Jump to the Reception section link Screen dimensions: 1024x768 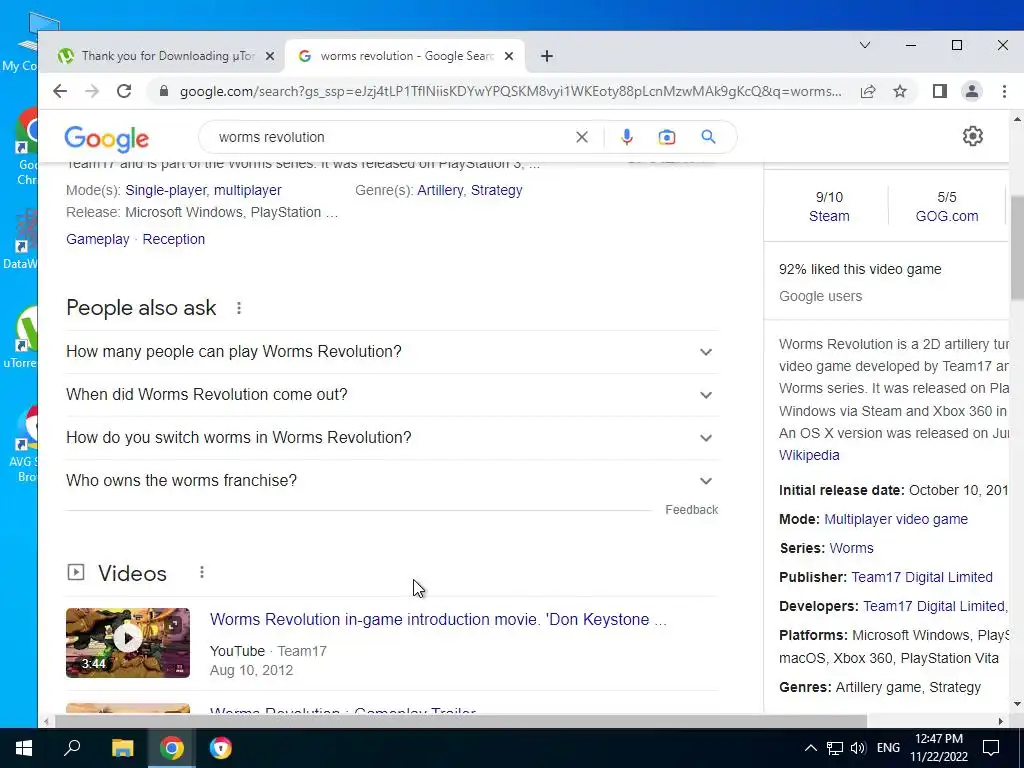[x=174, y=239]
